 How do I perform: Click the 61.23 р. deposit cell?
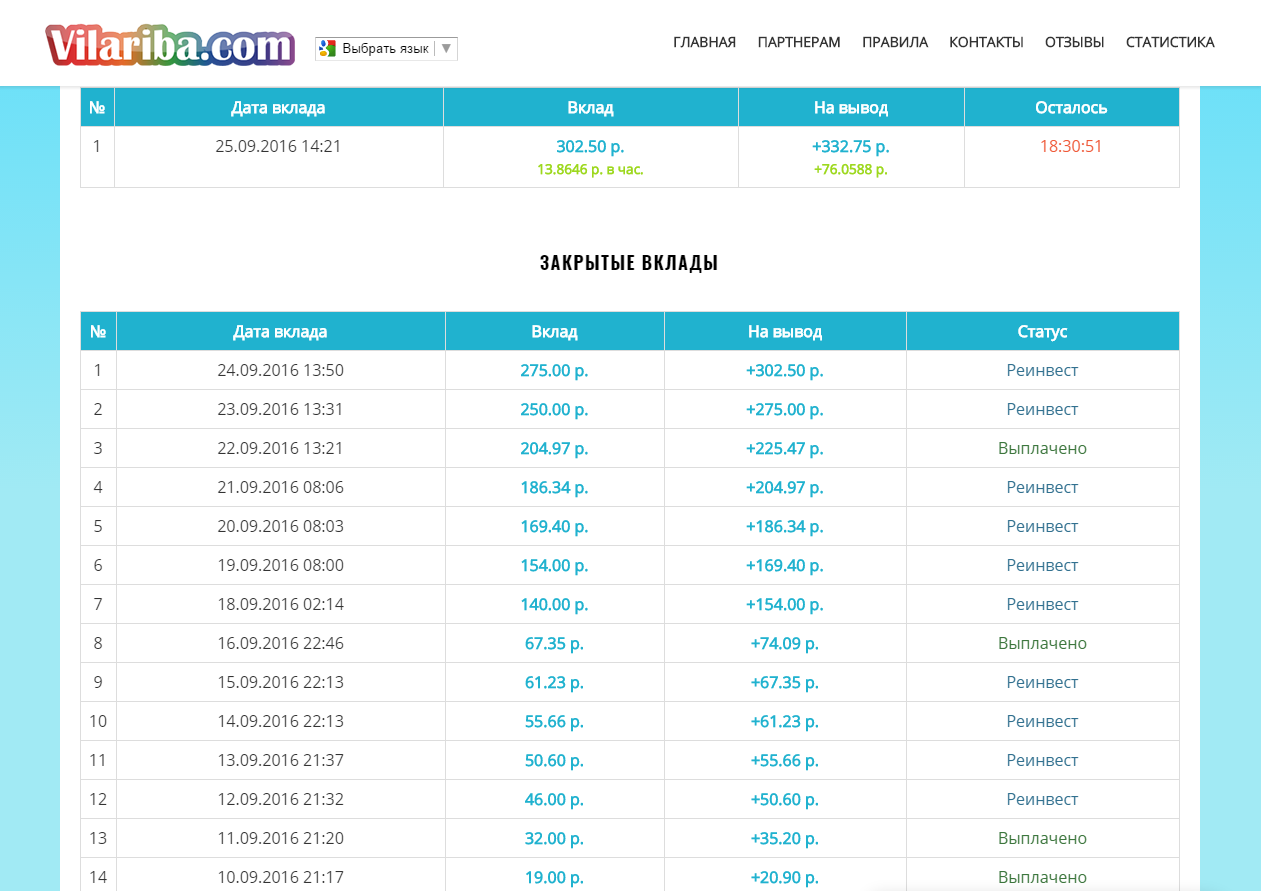pos(554,682)
